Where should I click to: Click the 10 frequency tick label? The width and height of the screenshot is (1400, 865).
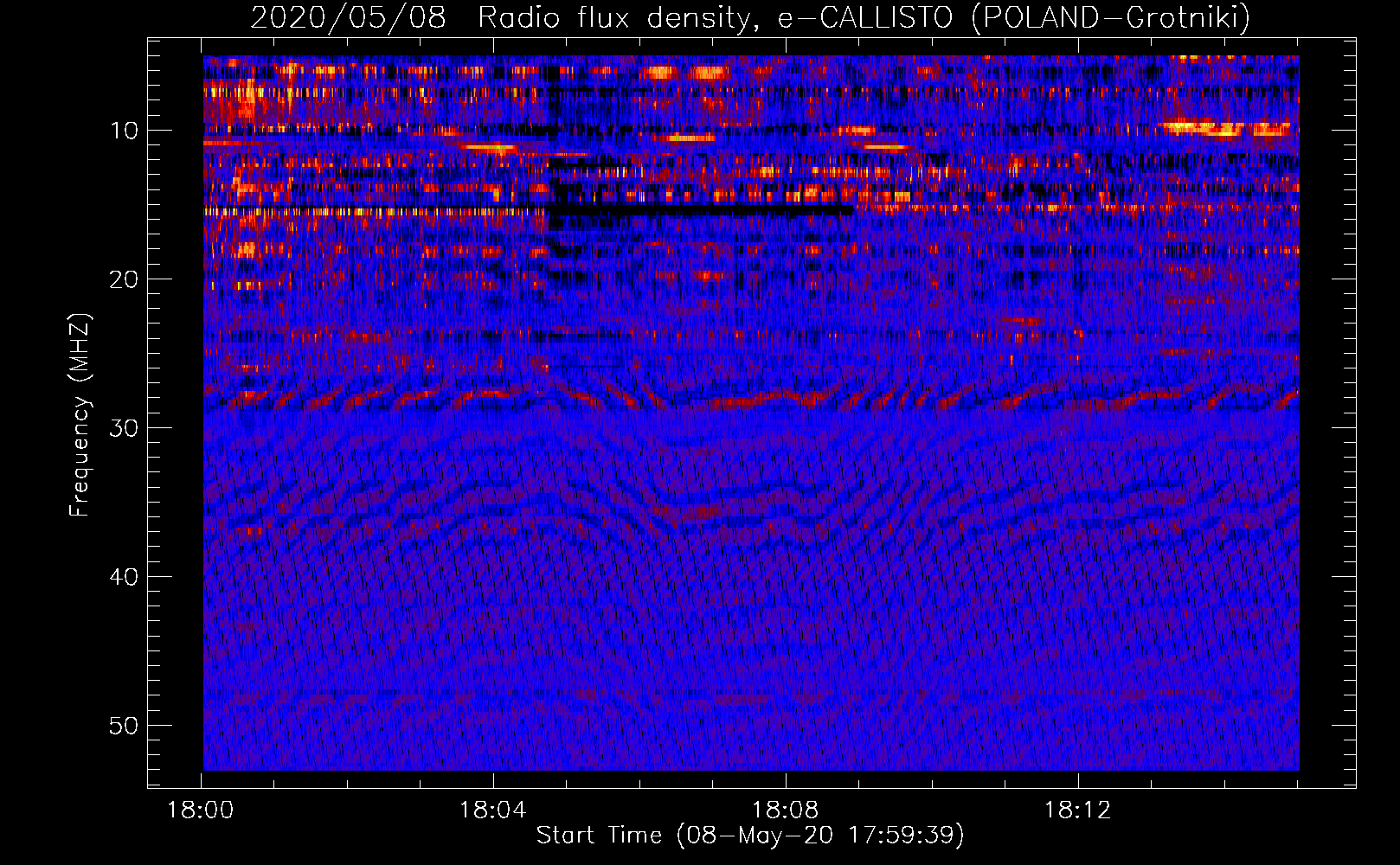124,131
